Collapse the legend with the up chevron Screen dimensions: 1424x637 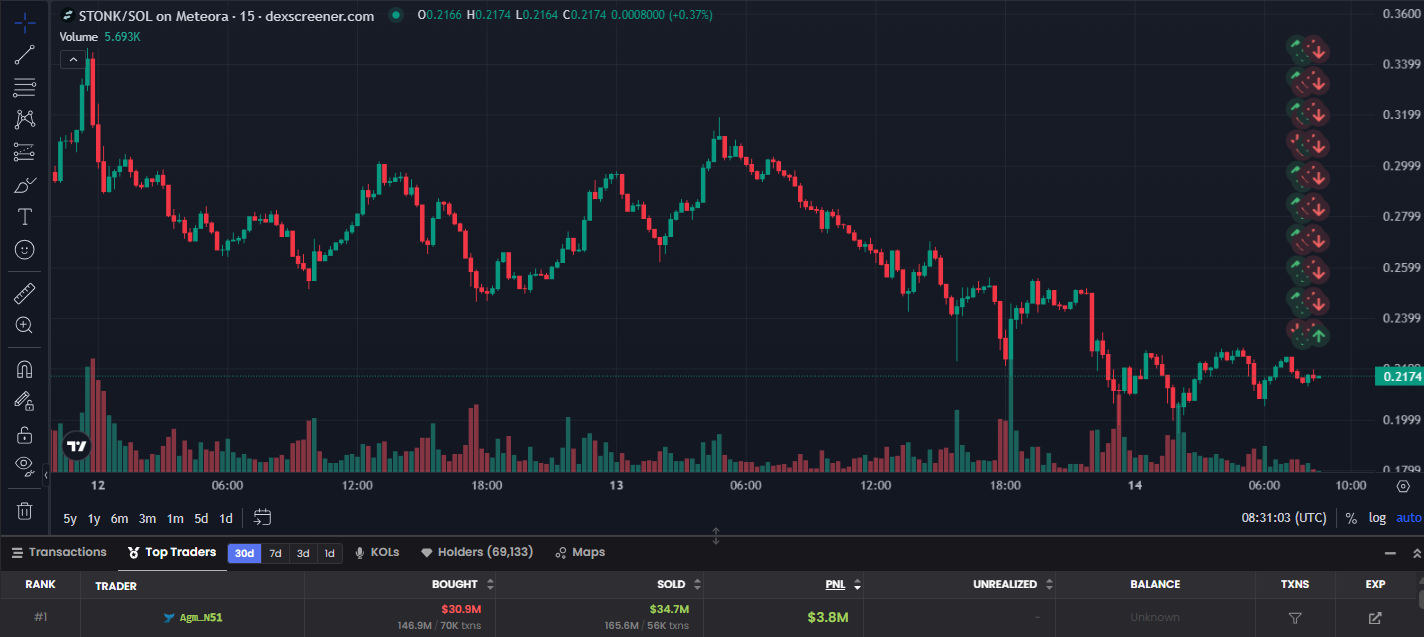73,60
